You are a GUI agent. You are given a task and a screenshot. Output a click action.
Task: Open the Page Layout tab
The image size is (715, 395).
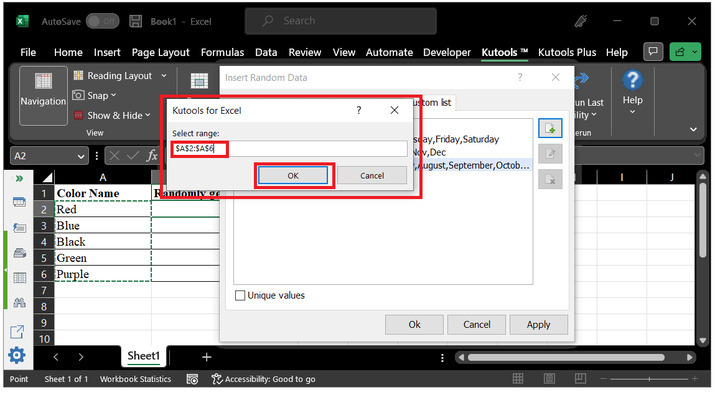tap(161, 52)
